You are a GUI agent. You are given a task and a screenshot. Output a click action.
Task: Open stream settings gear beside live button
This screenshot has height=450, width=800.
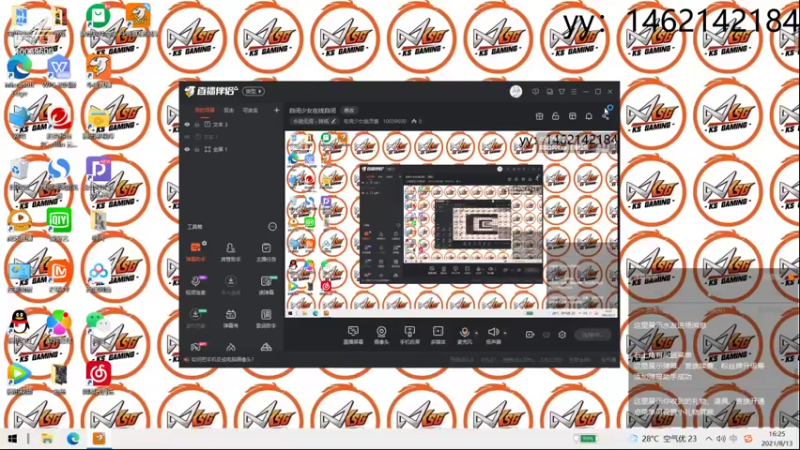[562, 335]
